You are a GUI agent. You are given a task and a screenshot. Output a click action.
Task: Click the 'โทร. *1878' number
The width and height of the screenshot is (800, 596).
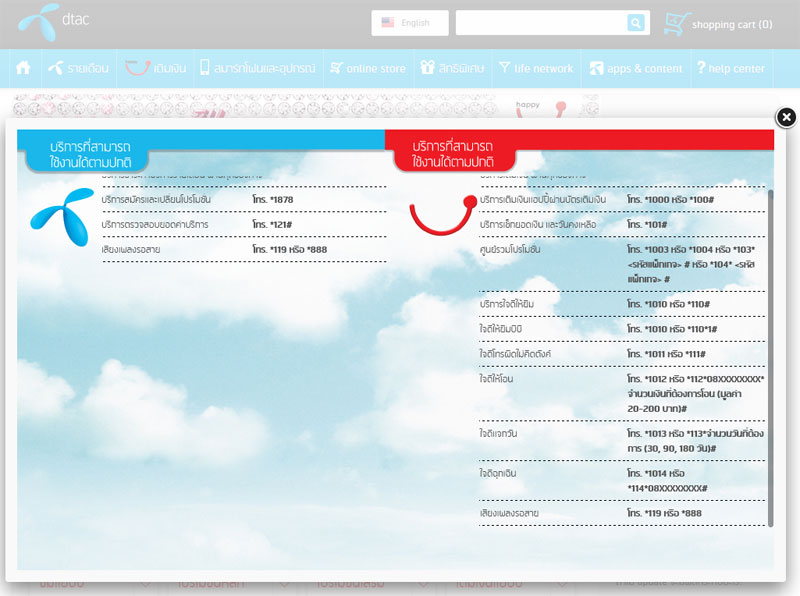tap(273, 200)
